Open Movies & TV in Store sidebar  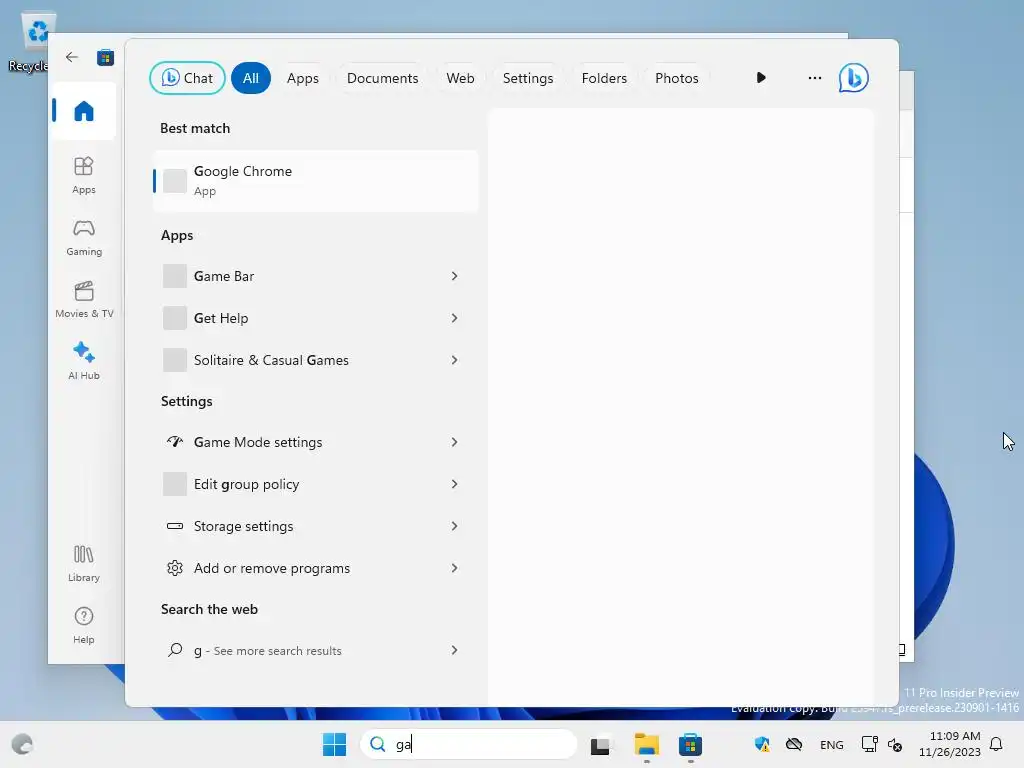(84, 300)
